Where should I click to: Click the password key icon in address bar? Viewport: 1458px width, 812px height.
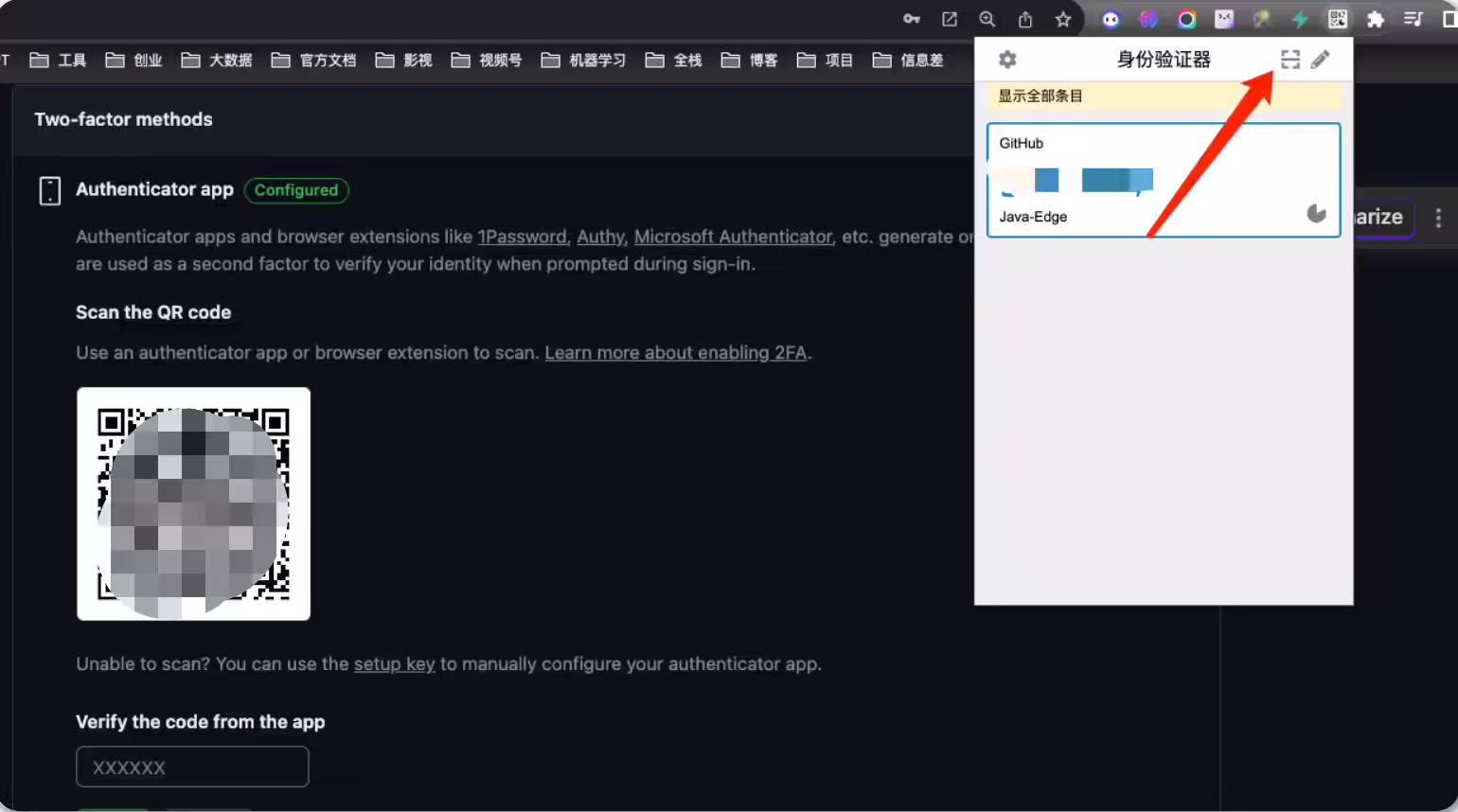[912, 19]
